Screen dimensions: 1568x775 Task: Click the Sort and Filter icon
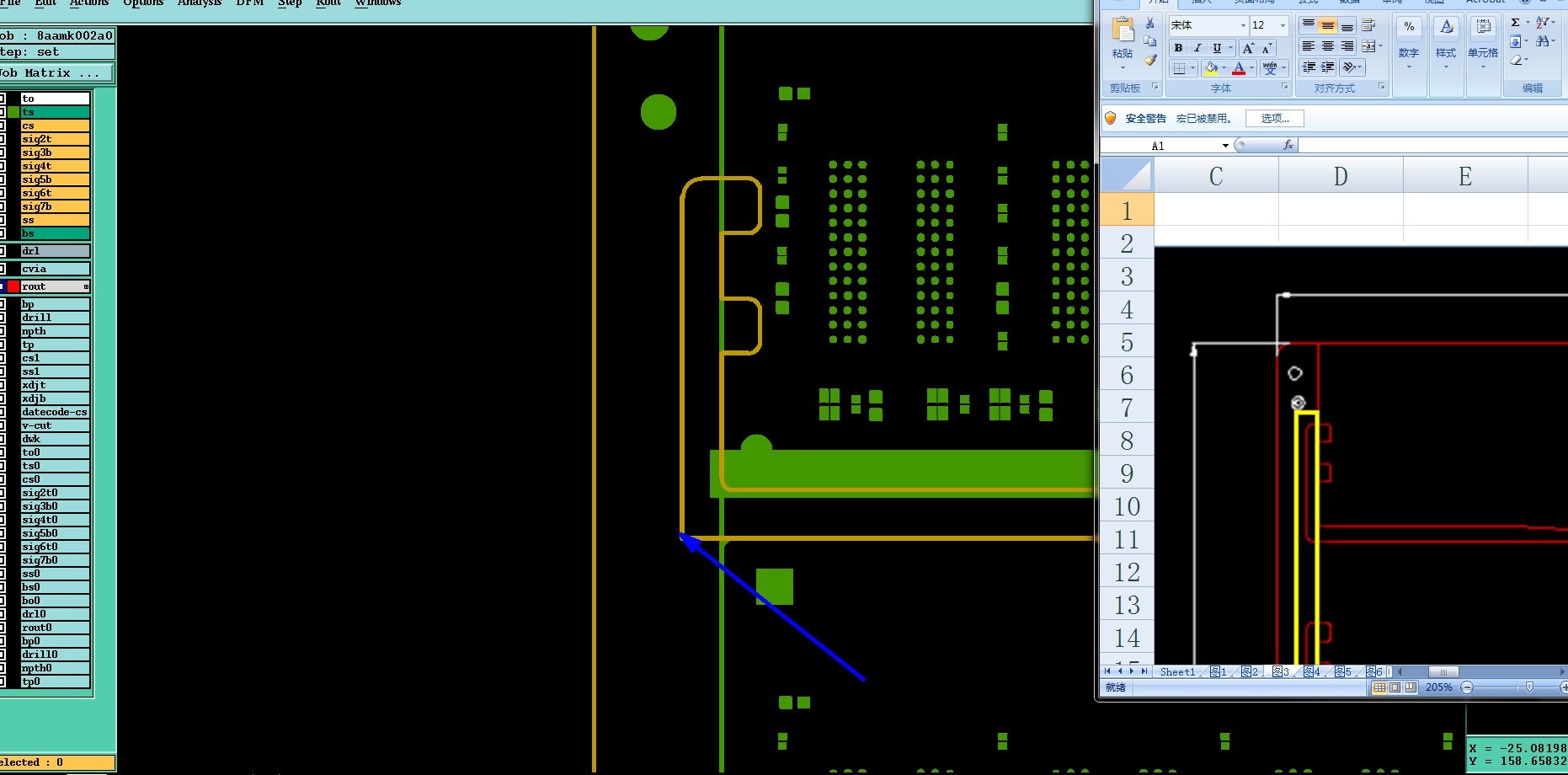pos(1543,23)
